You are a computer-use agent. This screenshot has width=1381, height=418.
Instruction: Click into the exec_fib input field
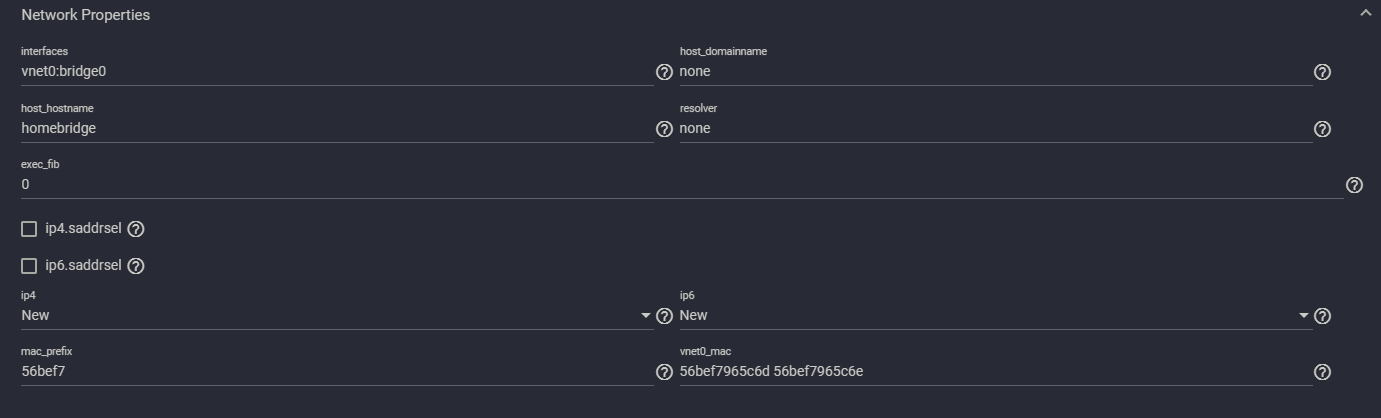[x=682, y=185]
